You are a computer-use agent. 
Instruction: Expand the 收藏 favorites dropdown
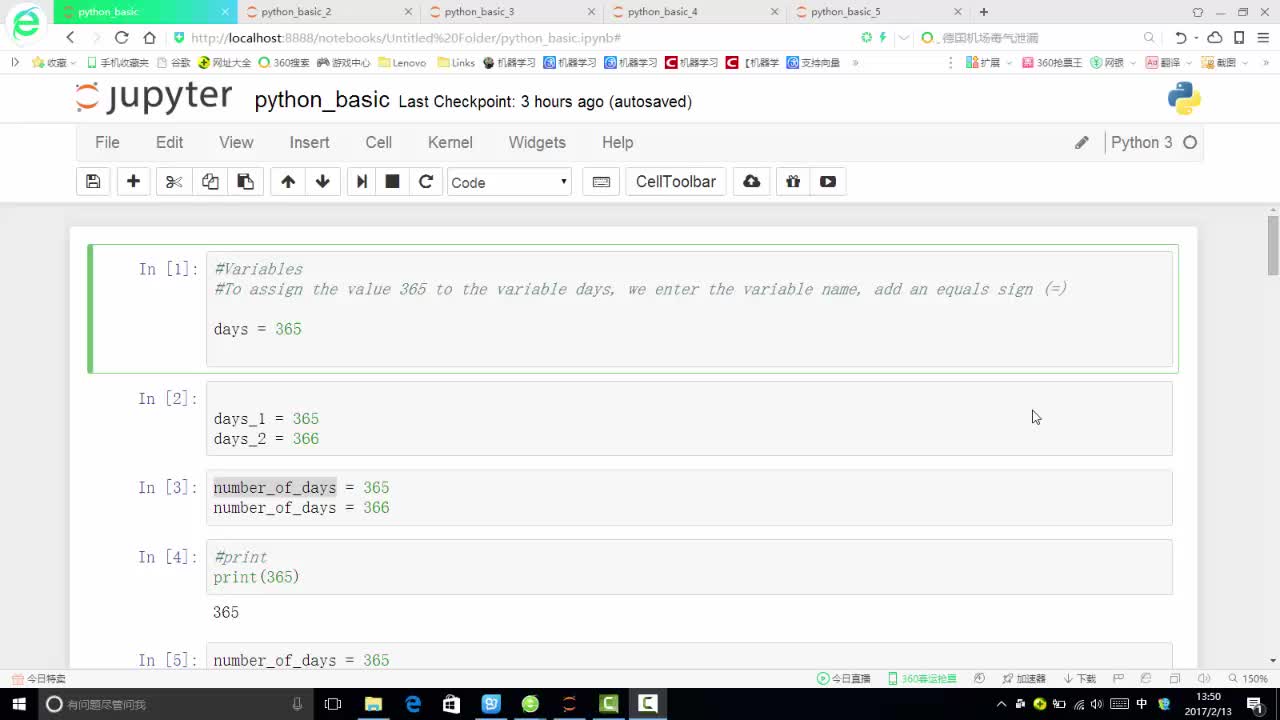54,62
